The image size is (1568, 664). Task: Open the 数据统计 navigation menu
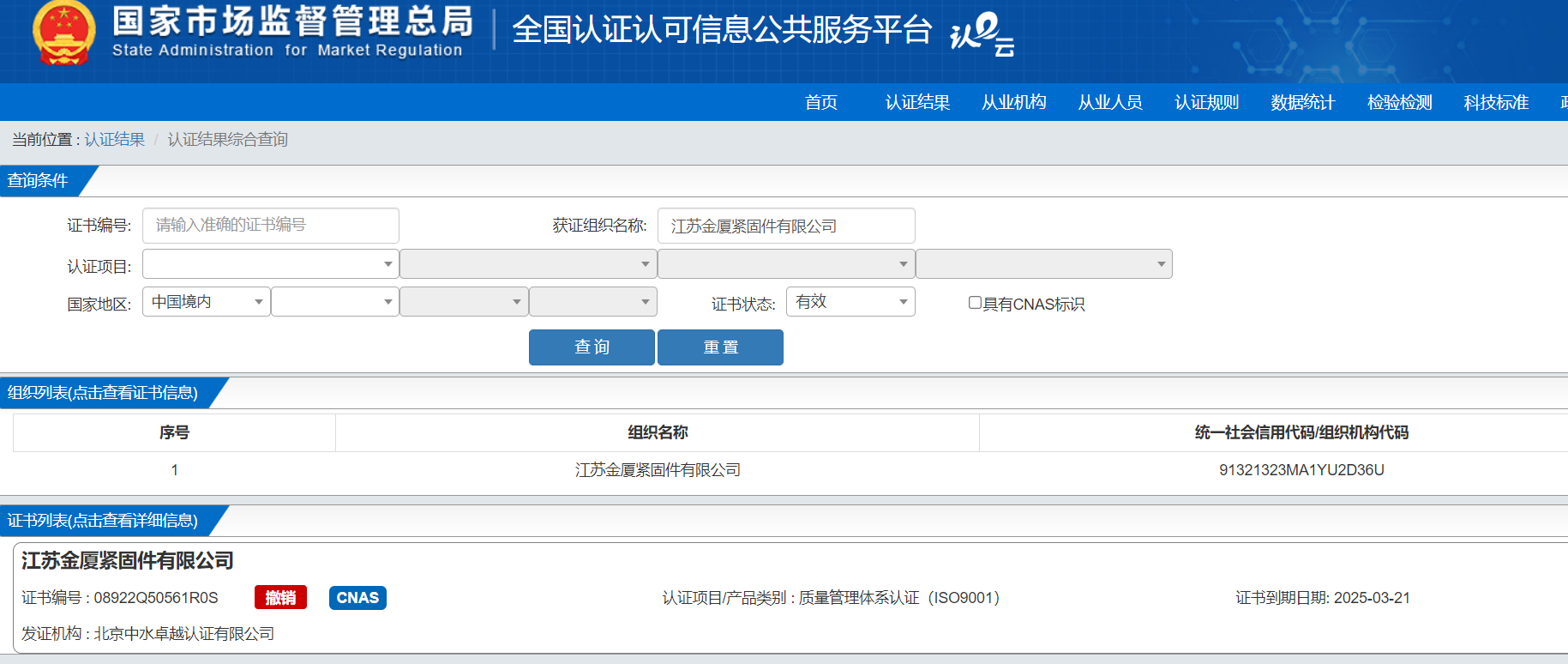coord(1303,102)
